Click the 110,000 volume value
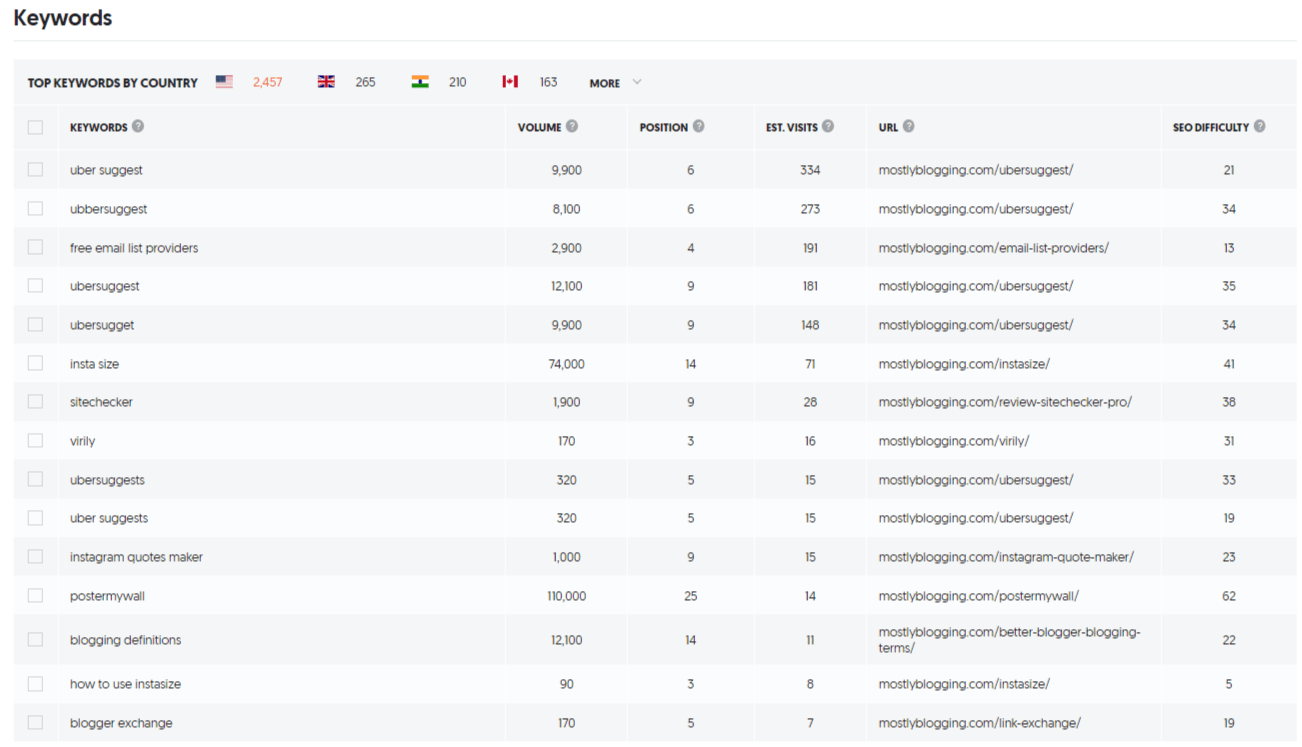 pos(567,596)
